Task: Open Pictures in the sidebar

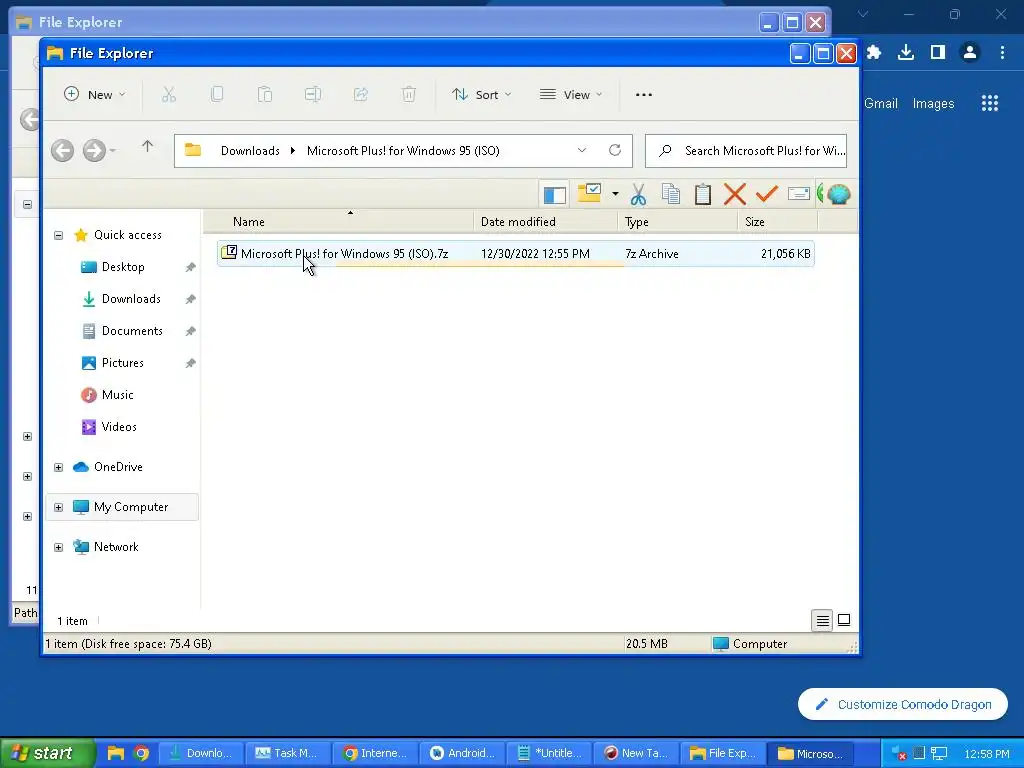Action: (122, 363)
